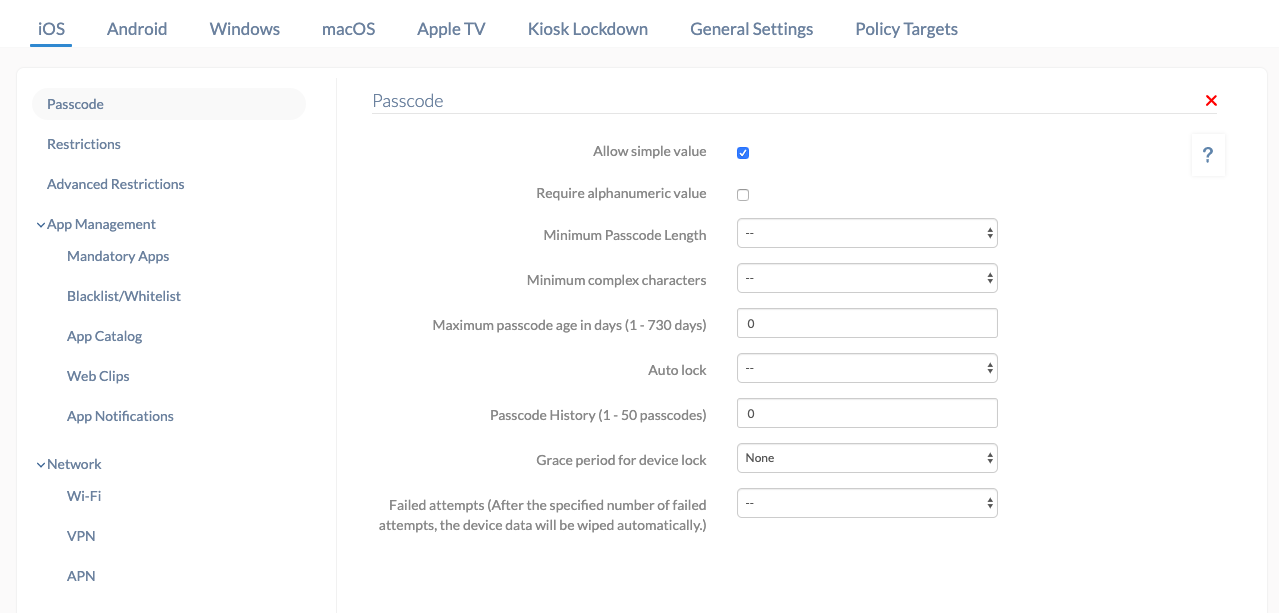The image size is (1279, 613).
Task: Click Passcode History input field
Action: tap(867, 413)
